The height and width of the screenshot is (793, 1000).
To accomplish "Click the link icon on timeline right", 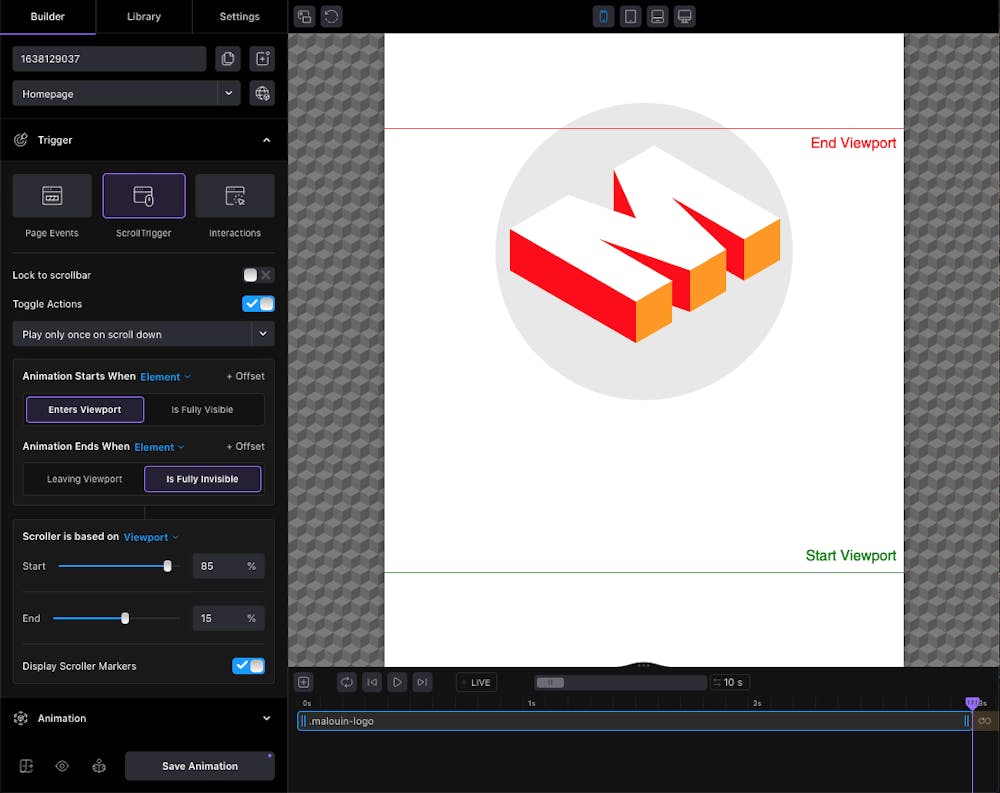I will pos(985,721).
